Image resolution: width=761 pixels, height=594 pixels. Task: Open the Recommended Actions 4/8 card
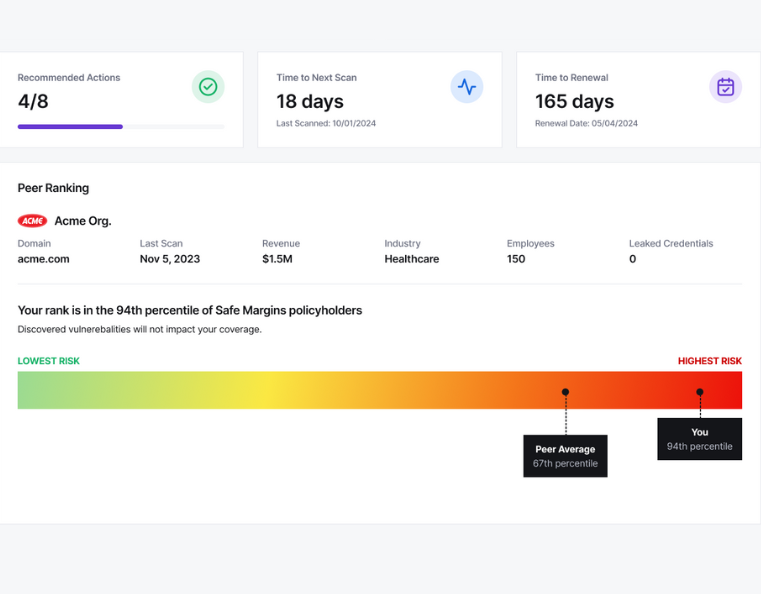click(x=120, y=99)
